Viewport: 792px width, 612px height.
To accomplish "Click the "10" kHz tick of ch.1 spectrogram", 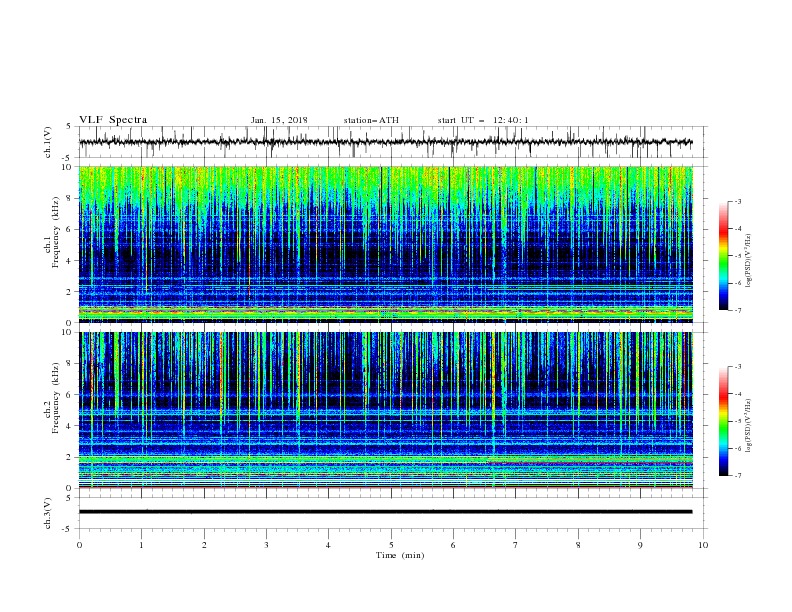I will tap(69, 167).
